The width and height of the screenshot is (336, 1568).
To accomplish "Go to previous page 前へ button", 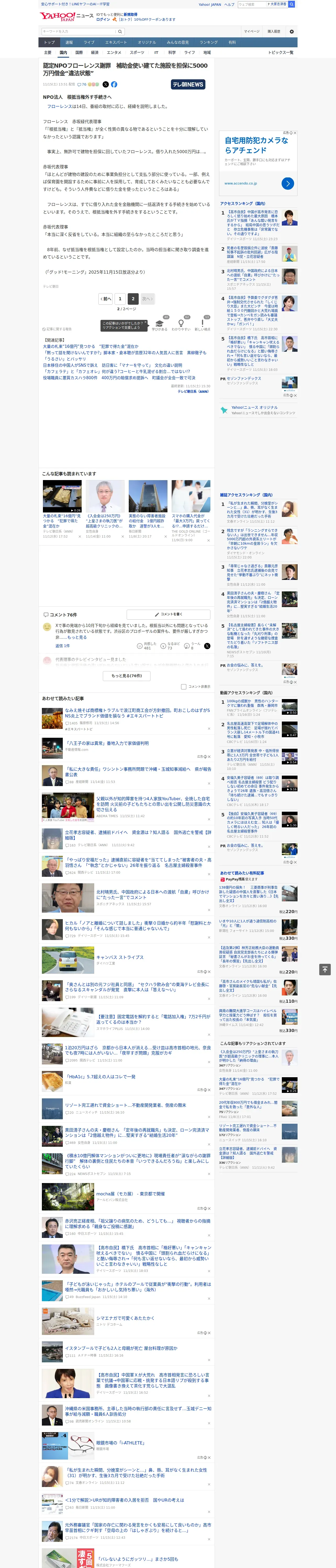I will click(x=106, y=299).
